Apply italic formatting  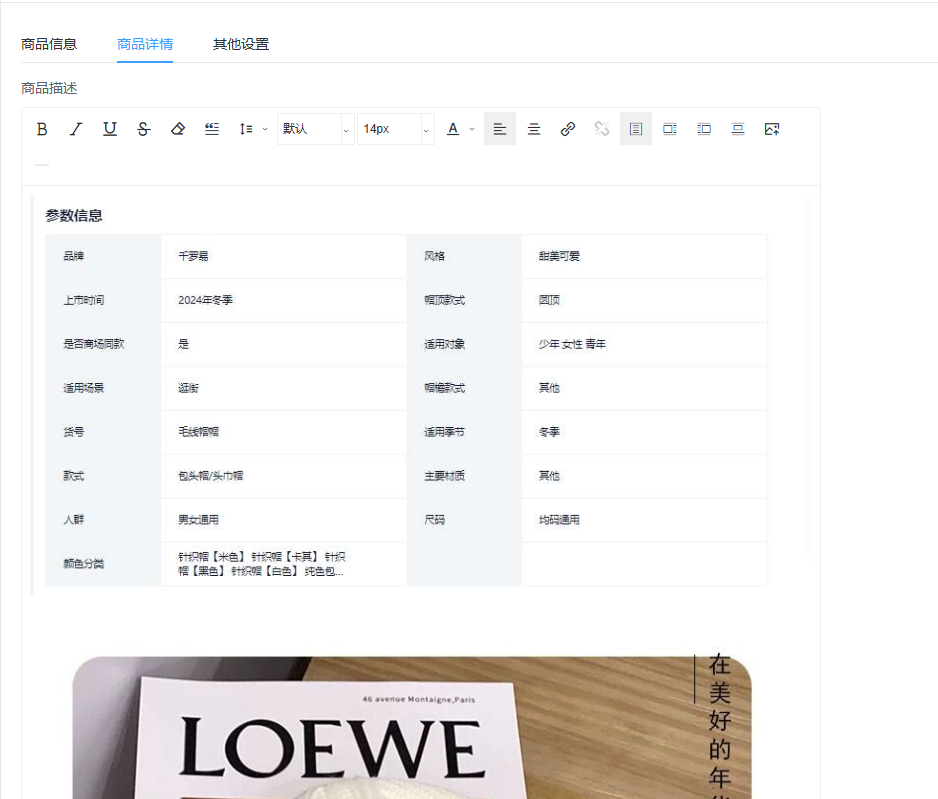76,129
